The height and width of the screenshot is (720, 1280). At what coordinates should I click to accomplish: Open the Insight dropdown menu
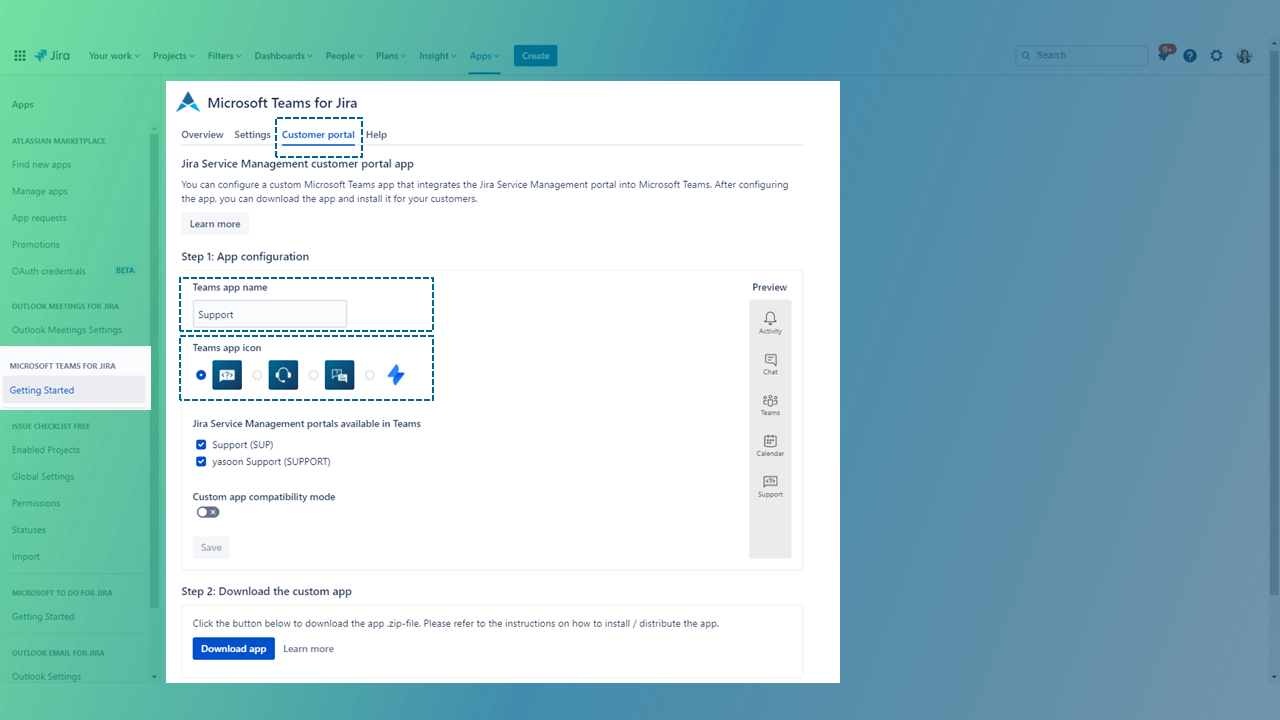438,56
